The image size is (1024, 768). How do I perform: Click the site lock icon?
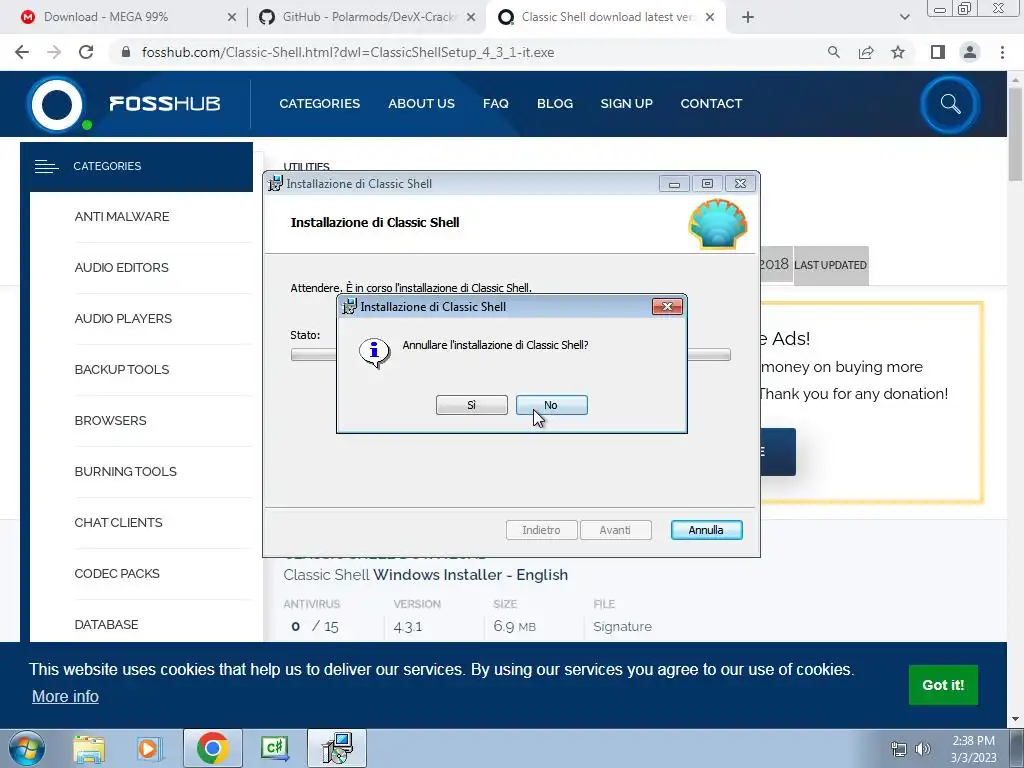pyautogui.click(x=126, y=52)
